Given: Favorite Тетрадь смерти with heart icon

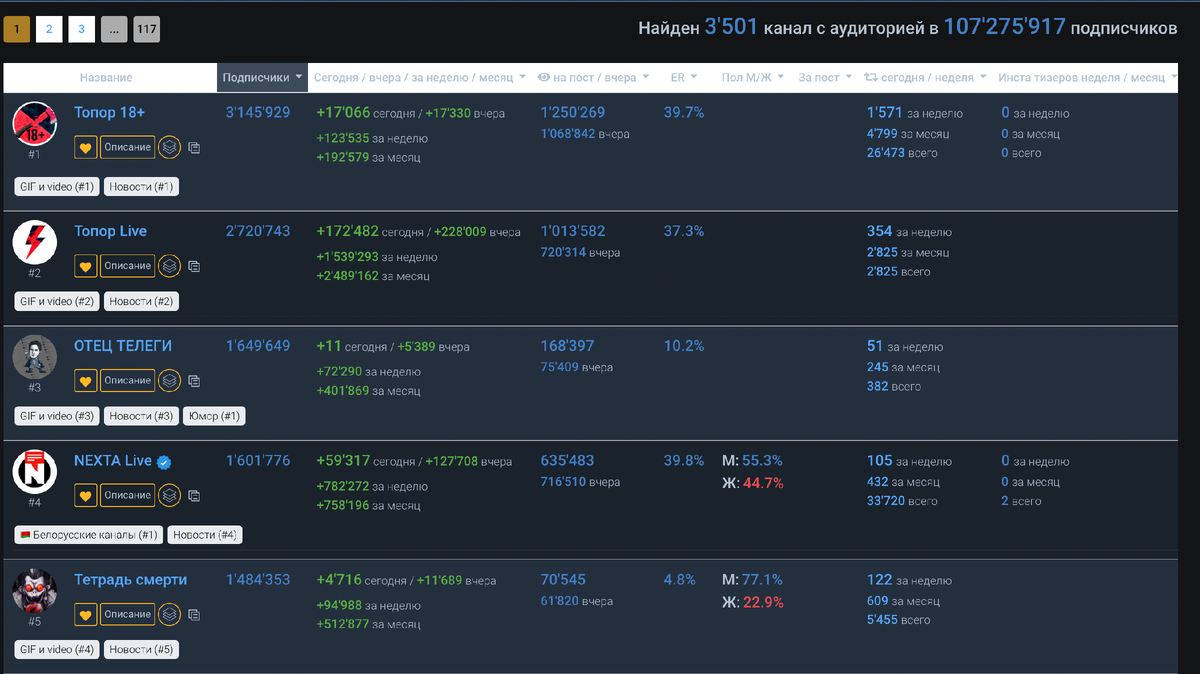Looking at the screenshot, I should tap(86, 614).
